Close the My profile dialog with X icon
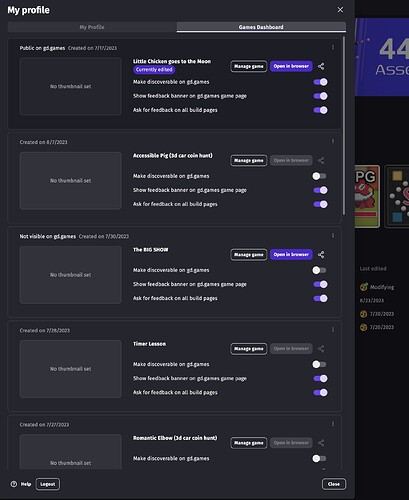The width and height of the screenshot is (409, 500). click(x=340, y=10)
